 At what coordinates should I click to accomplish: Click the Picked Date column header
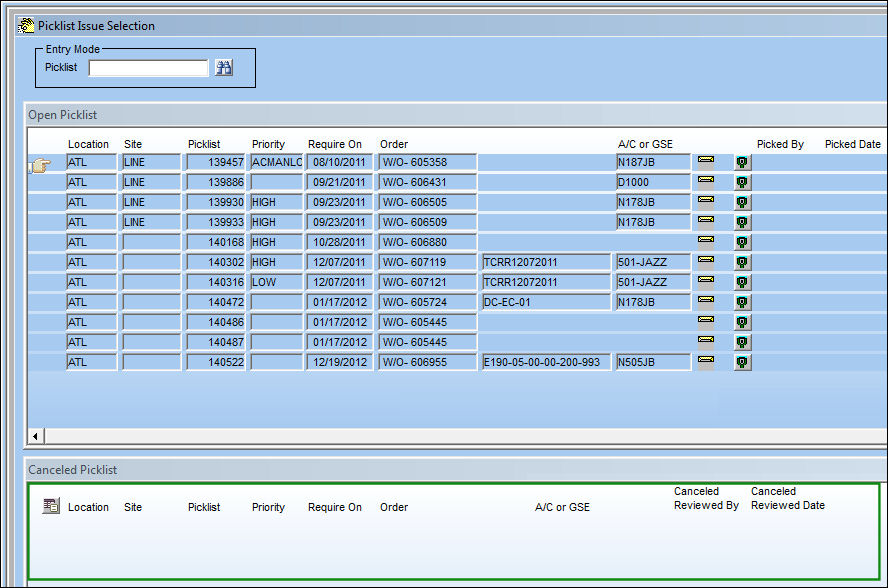point(852,144)
